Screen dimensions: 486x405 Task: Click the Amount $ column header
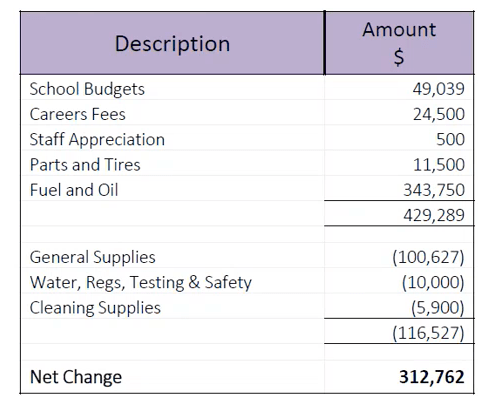(399, 43)
